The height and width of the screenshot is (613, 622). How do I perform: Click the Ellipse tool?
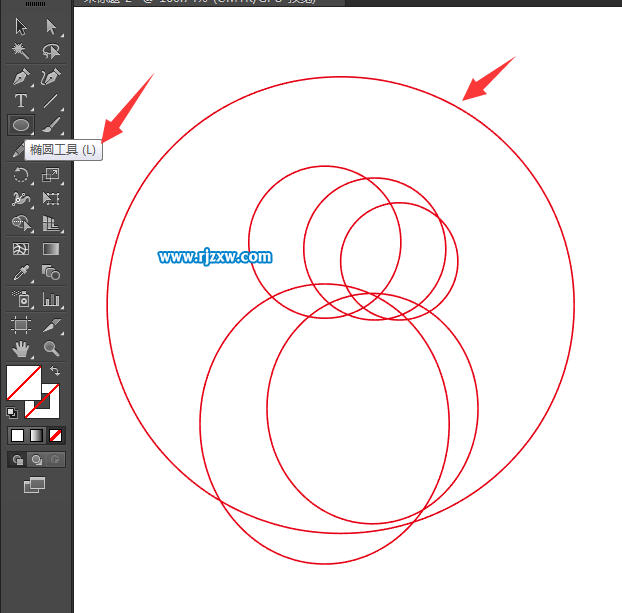coord(21,125)
